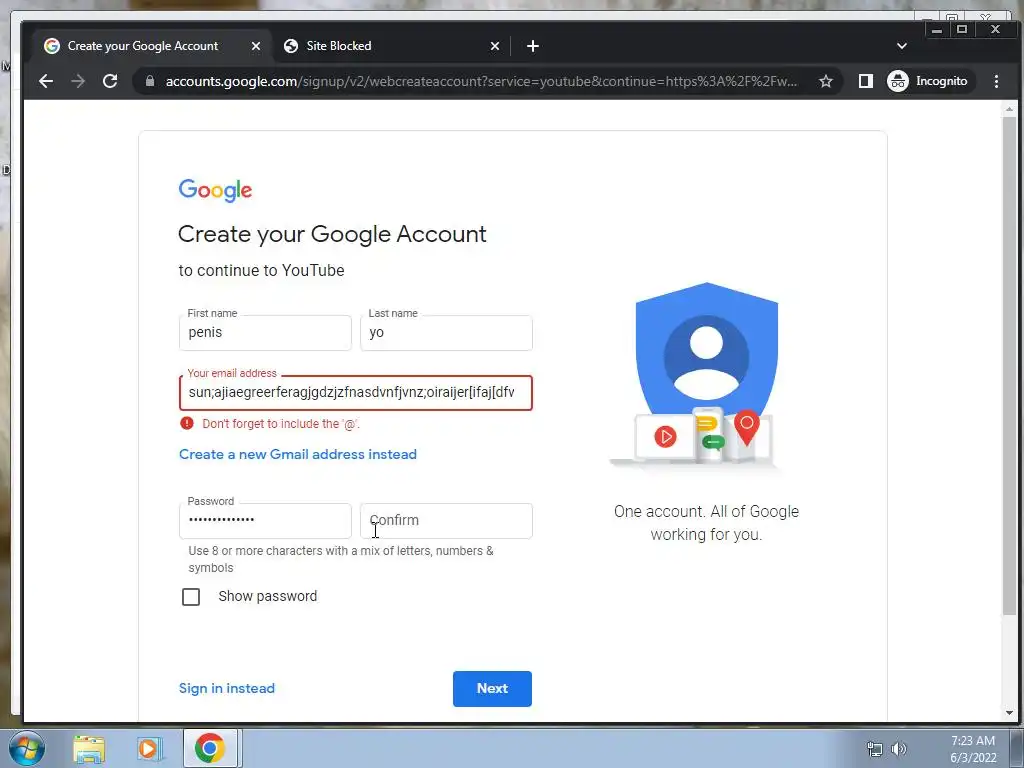Viewport: 1024px width, 768px height.
Task: Click the volume speaker tray icon
Action: 899,749
